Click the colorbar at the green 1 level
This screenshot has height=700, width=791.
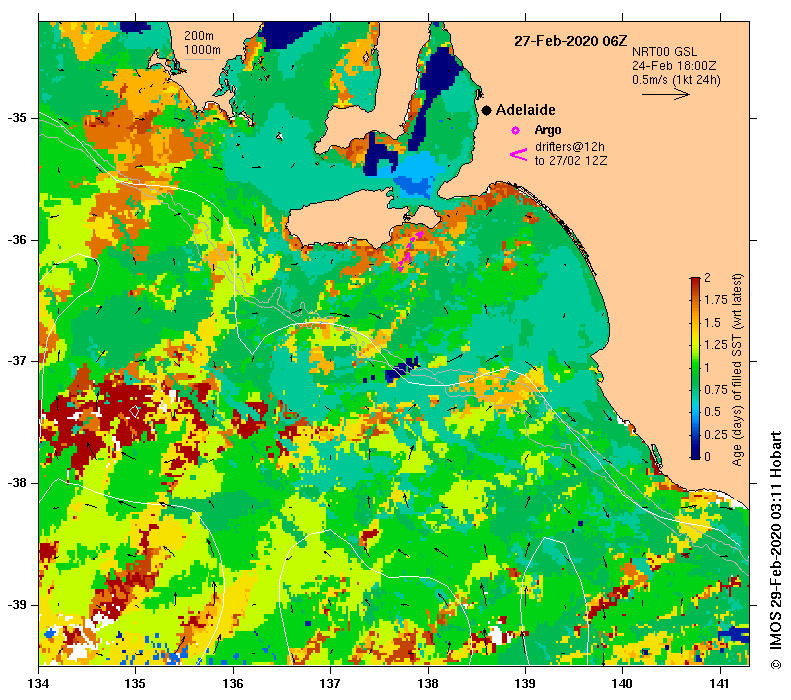695,368
